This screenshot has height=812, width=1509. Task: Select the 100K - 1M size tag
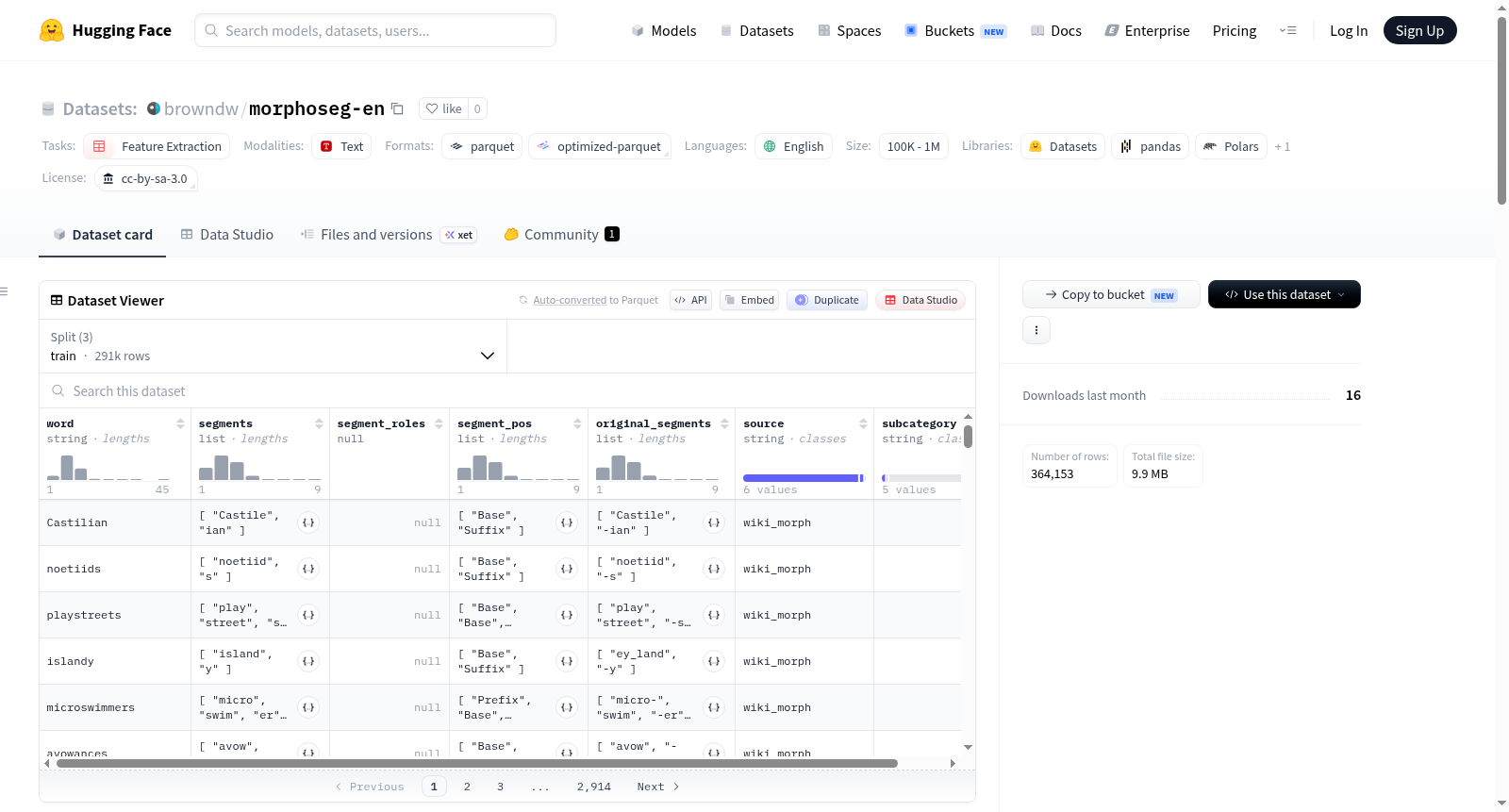point(914,146)
